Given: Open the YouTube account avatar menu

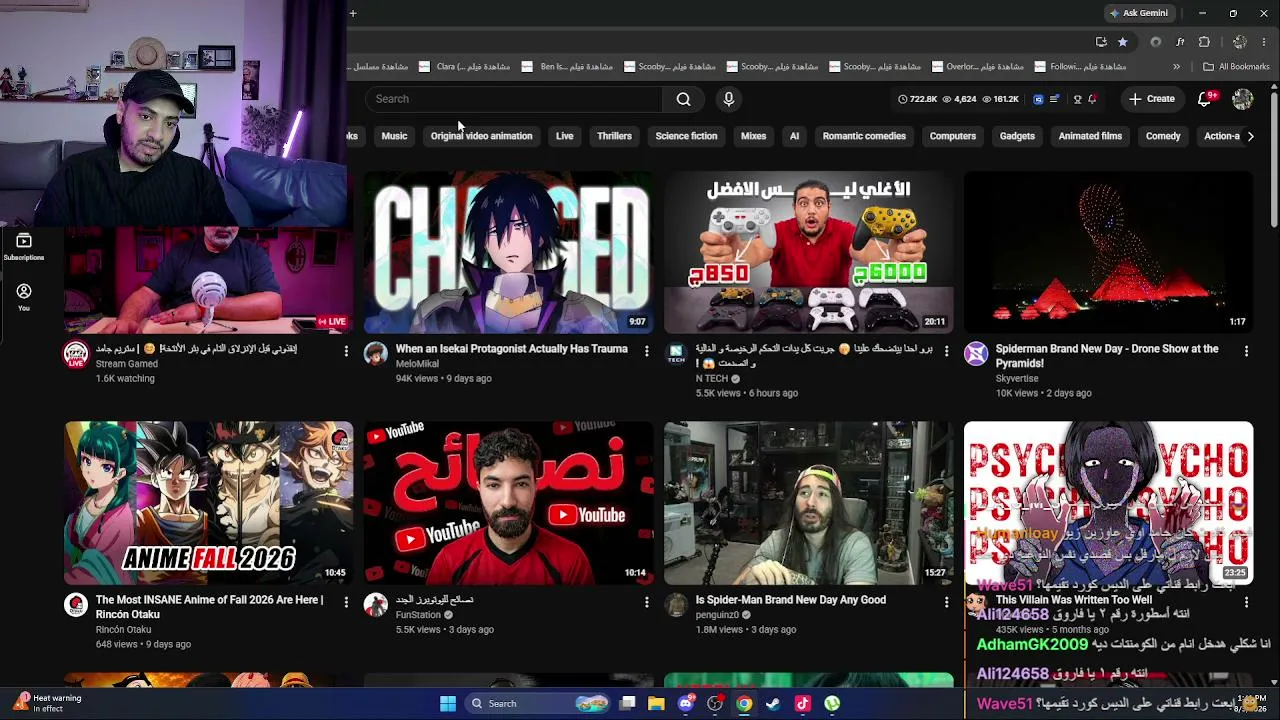Looking at the screenshot, I should (x=1243, y=99).
